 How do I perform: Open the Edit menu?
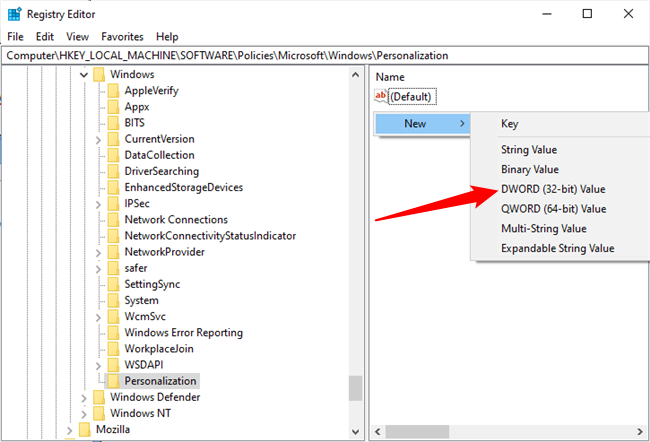click(x=45, y=36)
